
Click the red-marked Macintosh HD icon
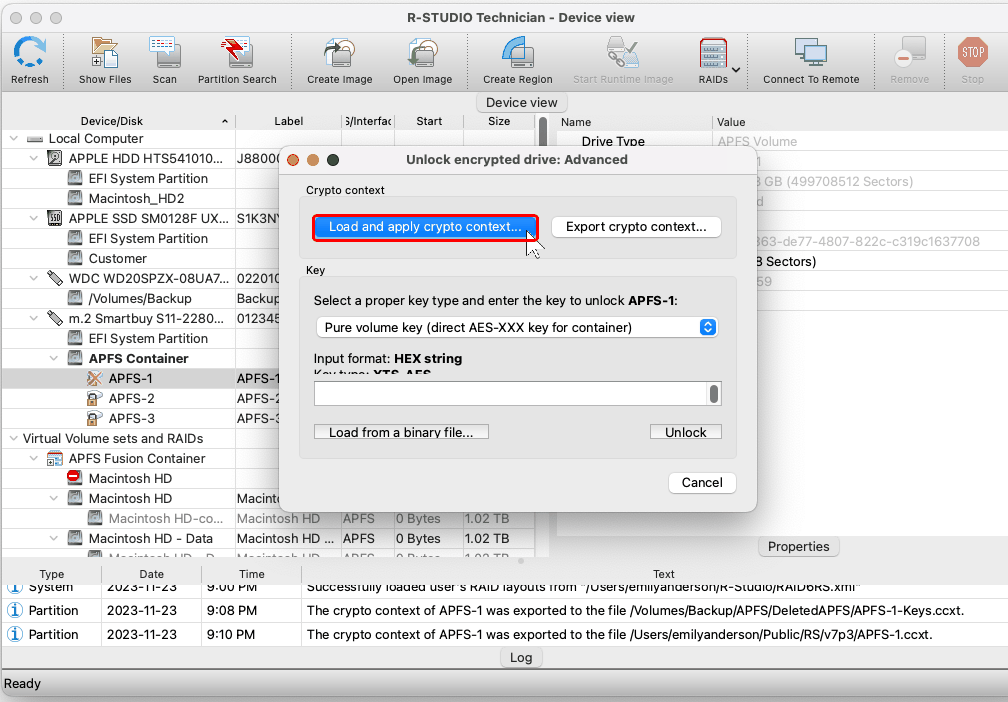pyautogui.click(x=75, y=478)
